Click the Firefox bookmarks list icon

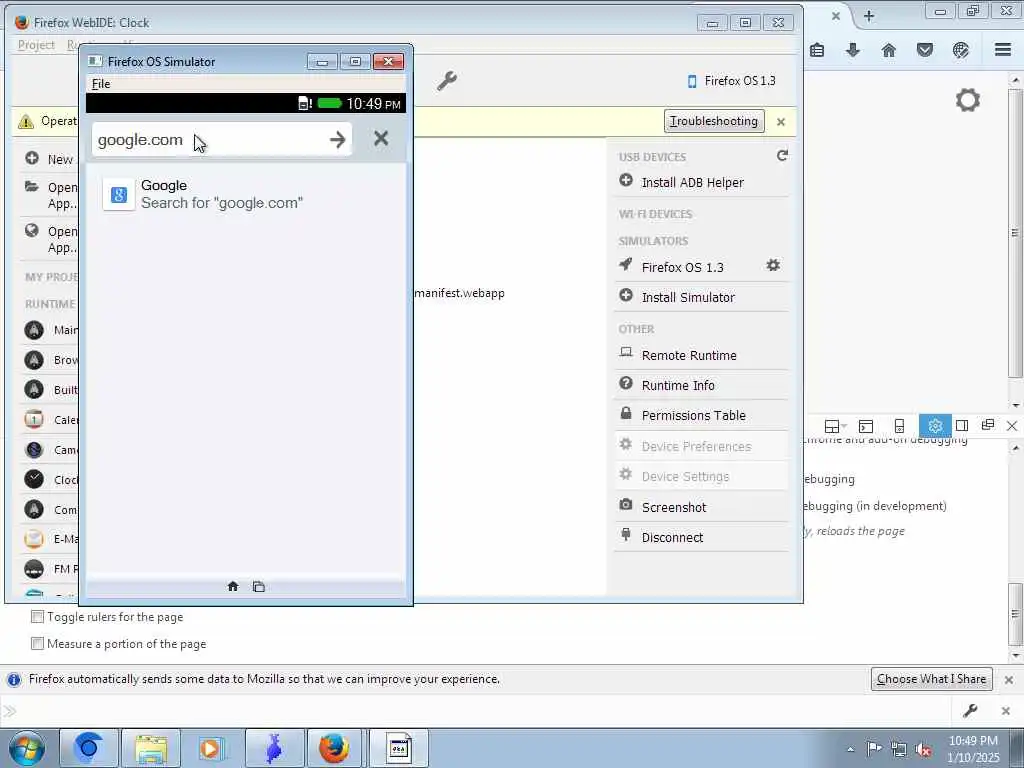pyautogui.click(x=817, y=50)
